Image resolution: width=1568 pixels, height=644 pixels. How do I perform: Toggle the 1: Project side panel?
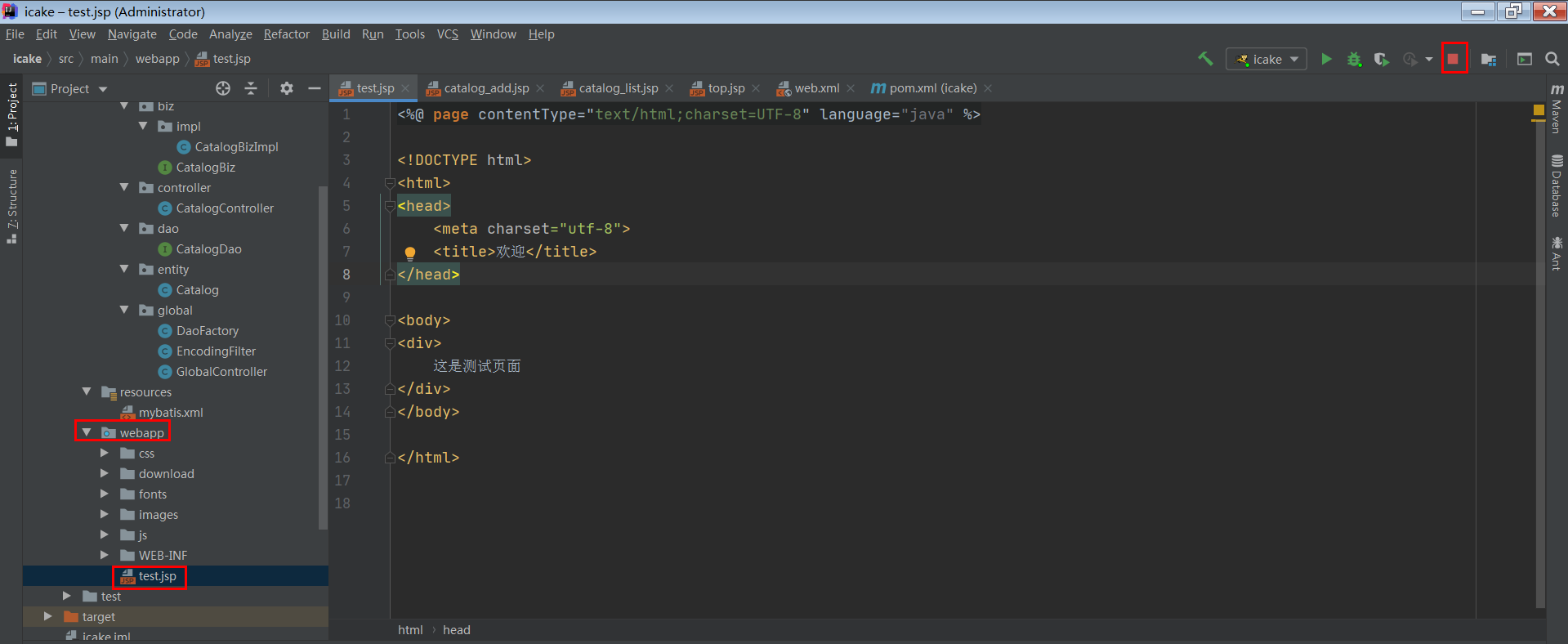pos(12,114)
